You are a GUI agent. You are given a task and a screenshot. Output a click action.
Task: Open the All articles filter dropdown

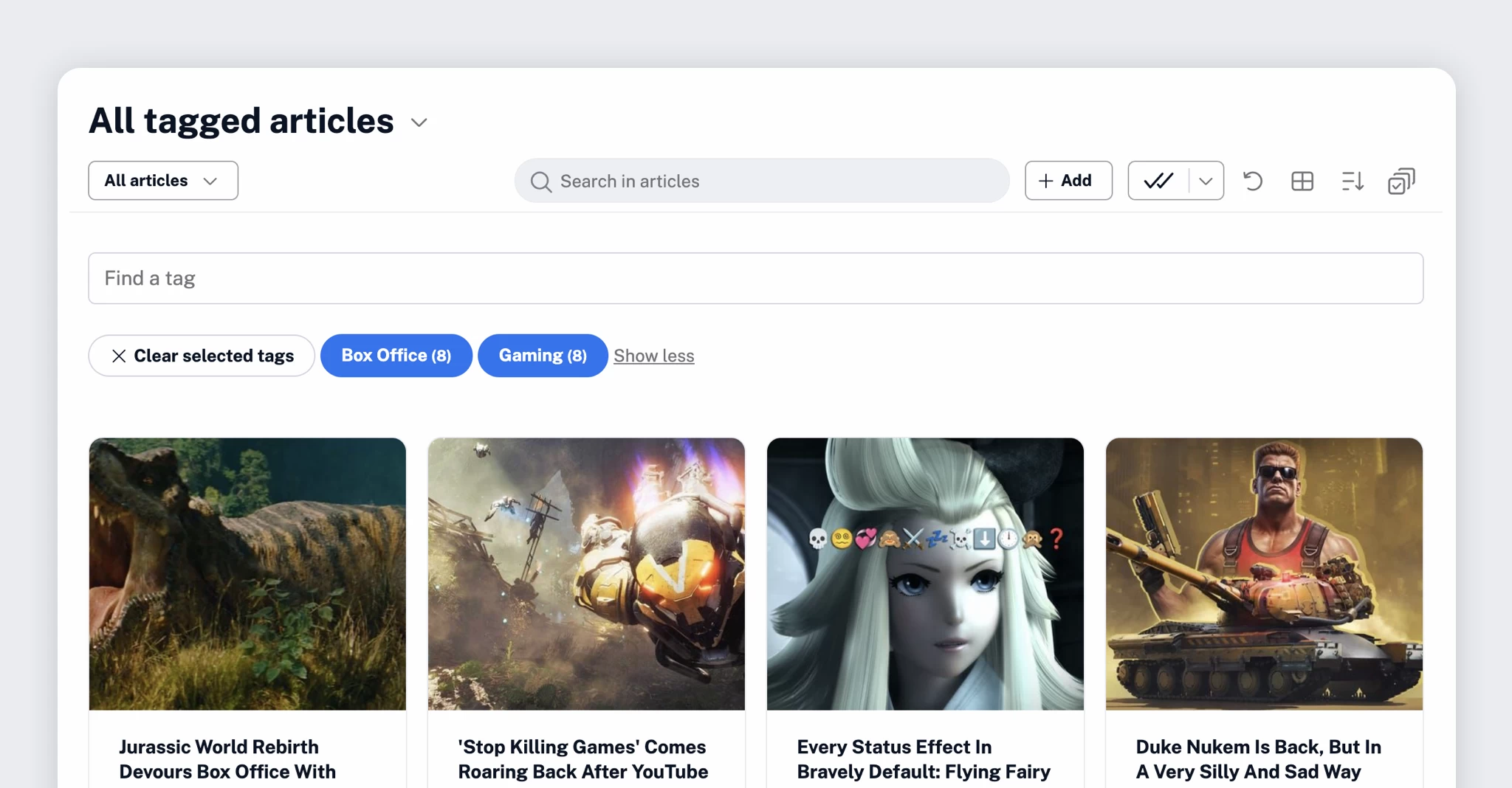(163, 181)
